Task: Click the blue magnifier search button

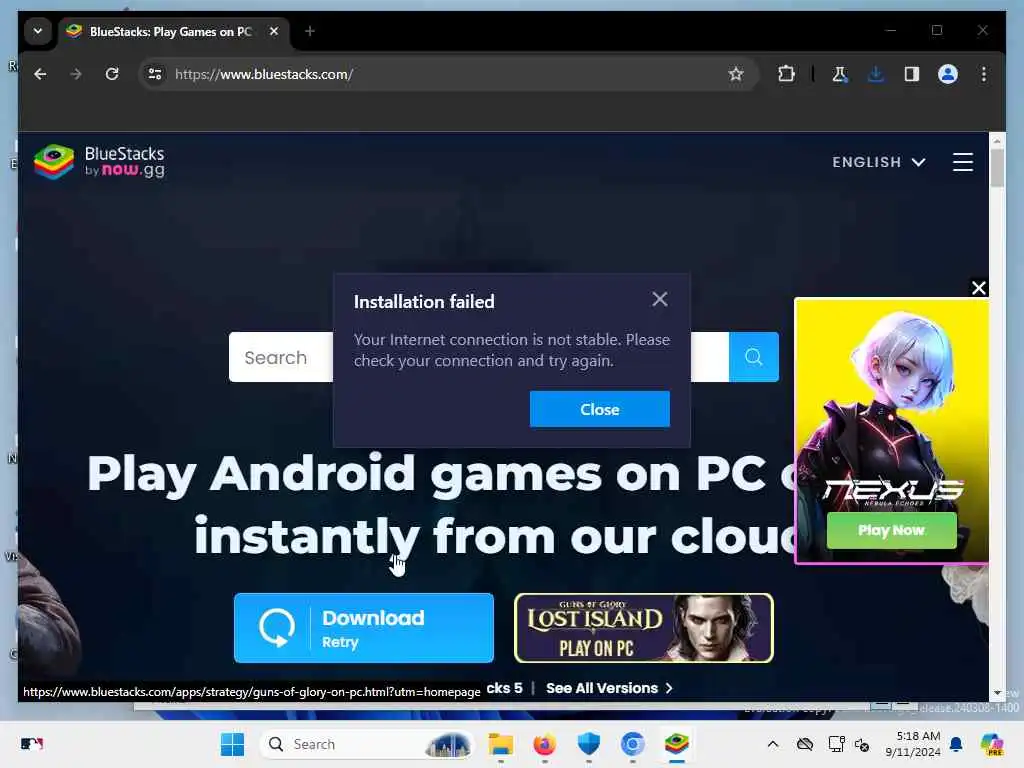Action: pyautogui.click(x=754, y=357)
